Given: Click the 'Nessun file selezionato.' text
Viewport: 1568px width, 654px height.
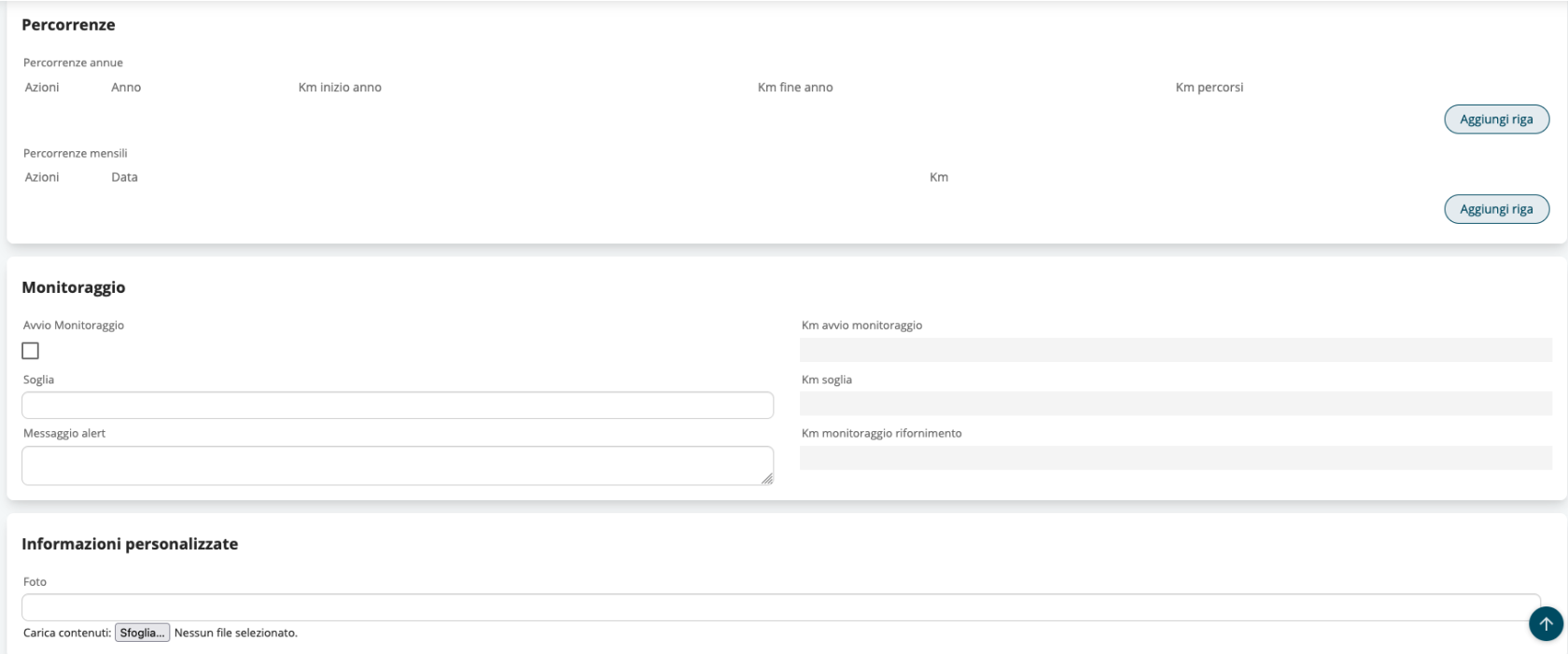Looking at the screenshot, I should pos(236,633).
